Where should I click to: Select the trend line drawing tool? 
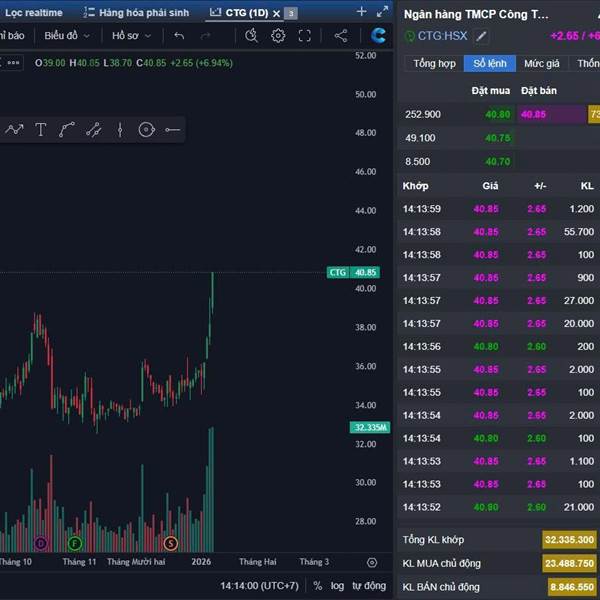(x=14, y=130)
